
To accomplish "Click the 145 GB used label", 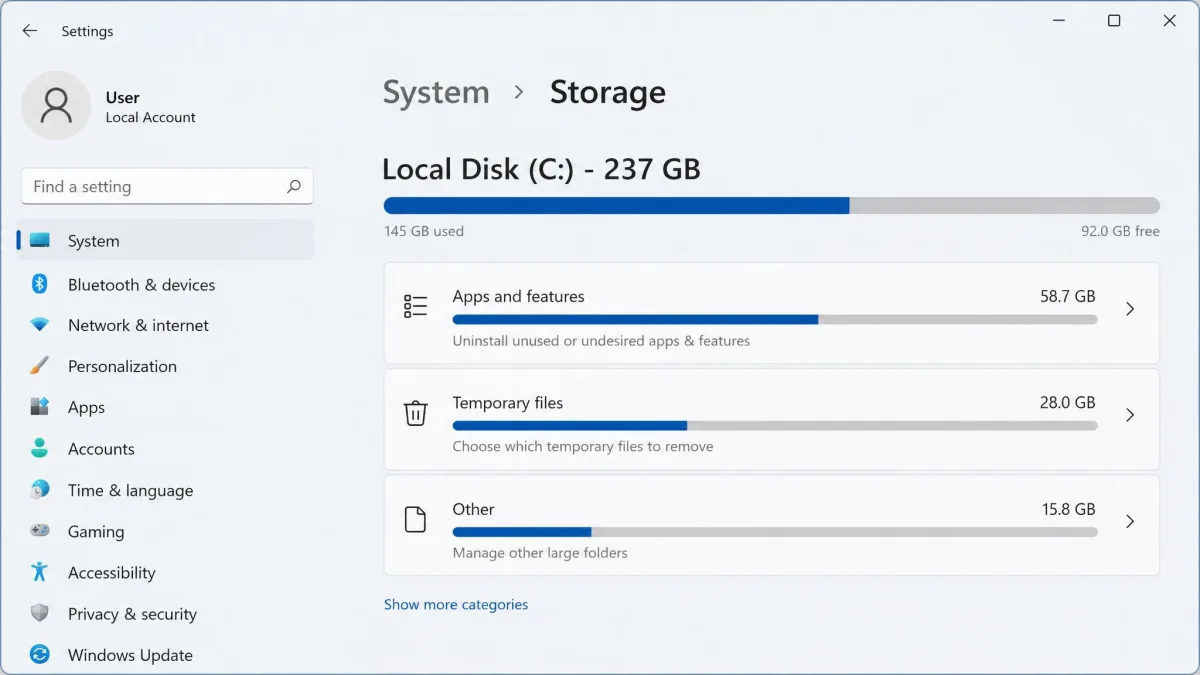I will 424,231.
